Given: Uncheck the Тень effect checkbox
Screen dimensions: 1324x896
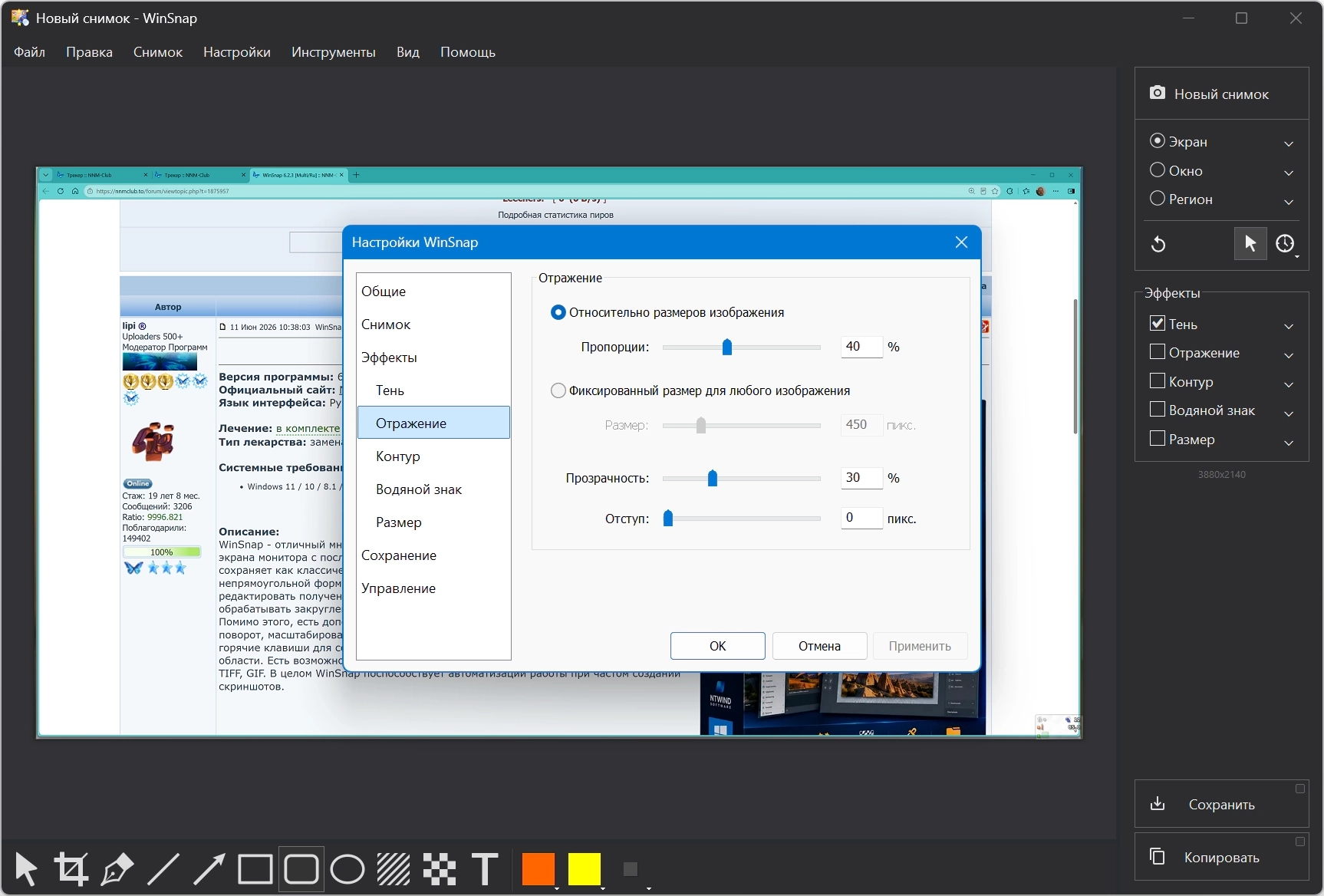Looking at the screenshot, I should pyautogui.click(x=1158, y=323).
